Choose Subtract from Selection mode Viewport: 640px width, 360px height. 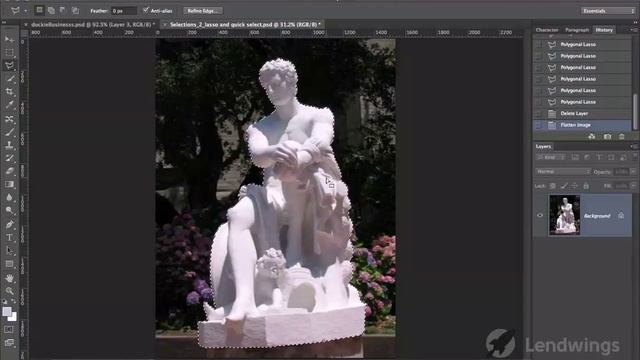coord(63,10)
